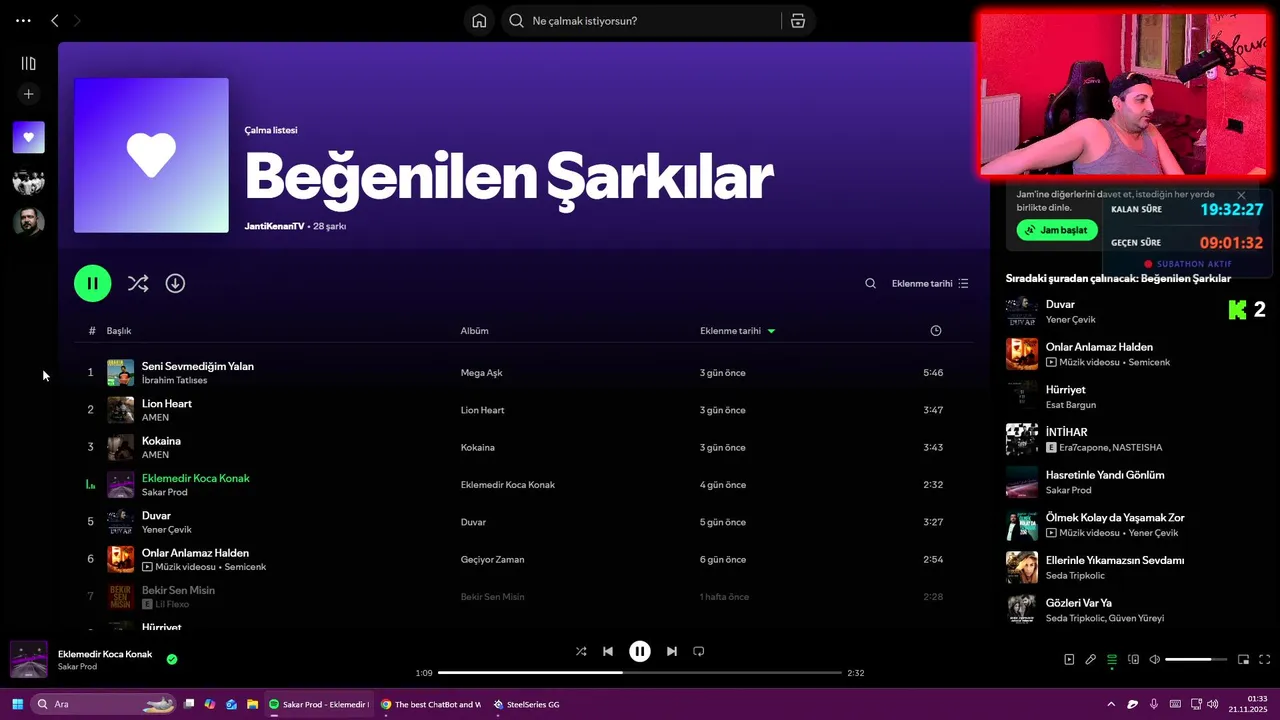Close the Jam invite banner

coord(1241,196)
